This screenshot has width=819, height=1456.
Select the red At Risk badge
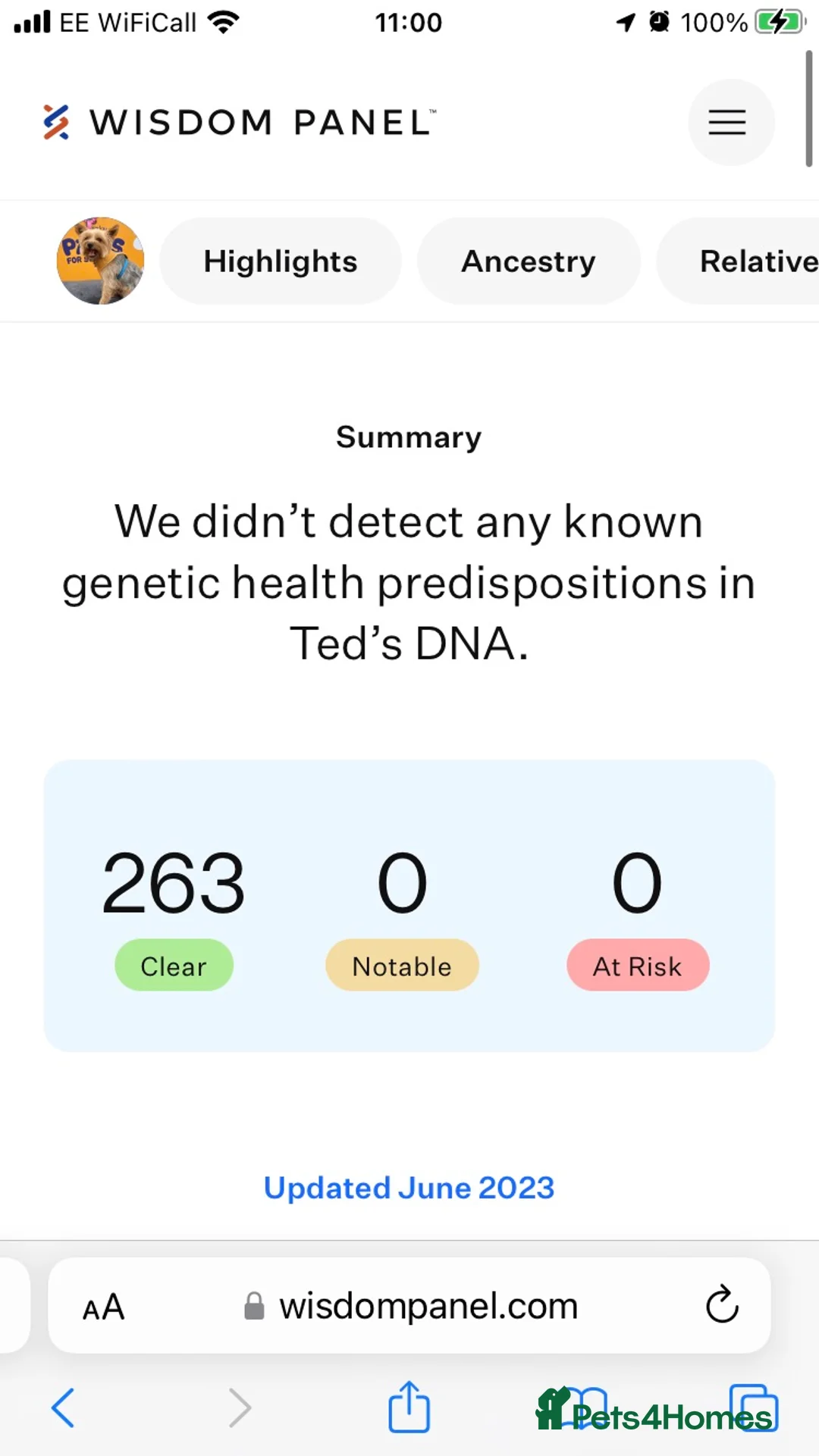tap(637, 966)
